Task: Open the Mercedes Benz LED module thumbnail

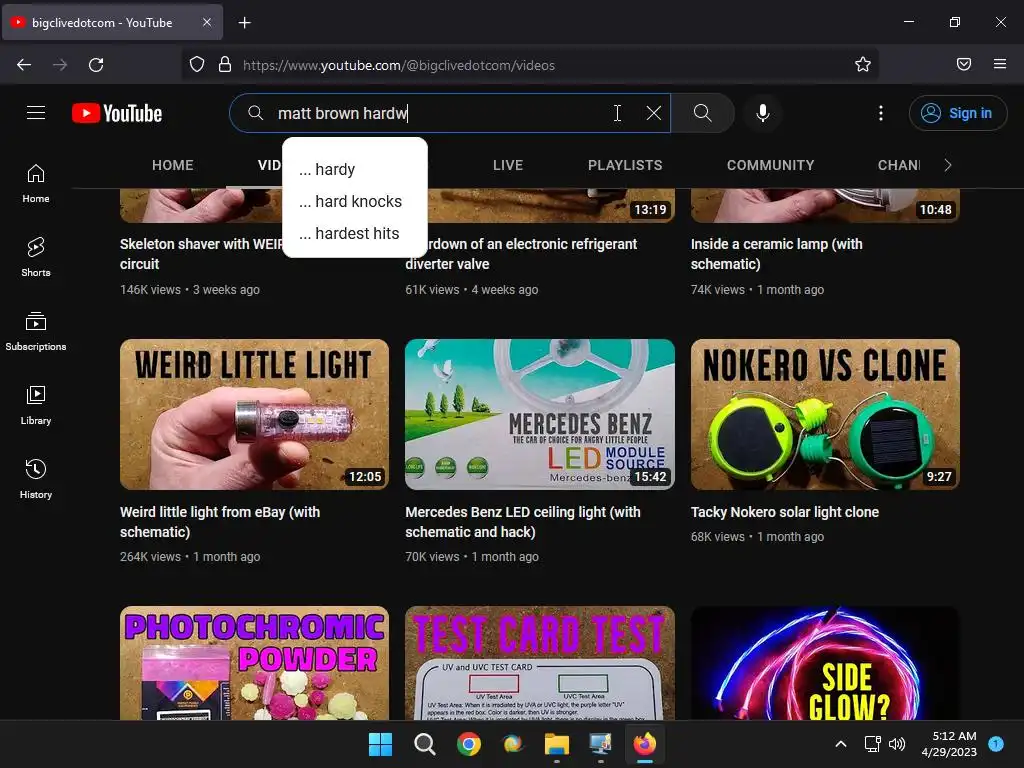Action: click(x=539, y=414)
